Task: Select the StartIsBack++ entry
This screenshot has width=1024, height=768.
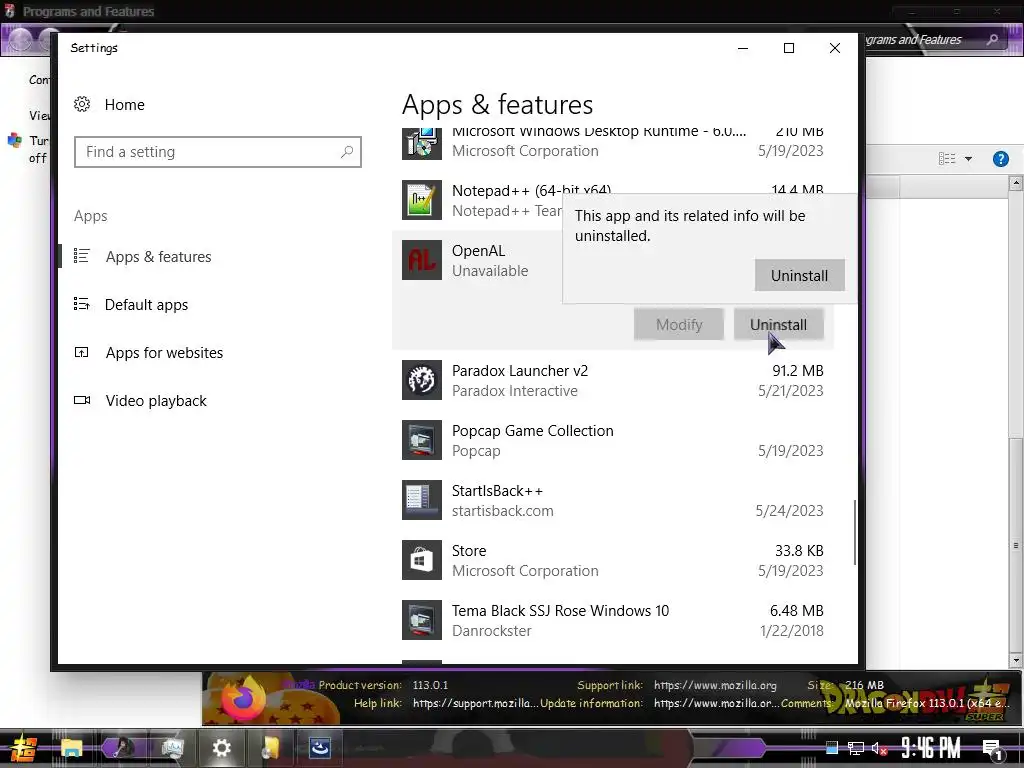Action: pos(613,500)
